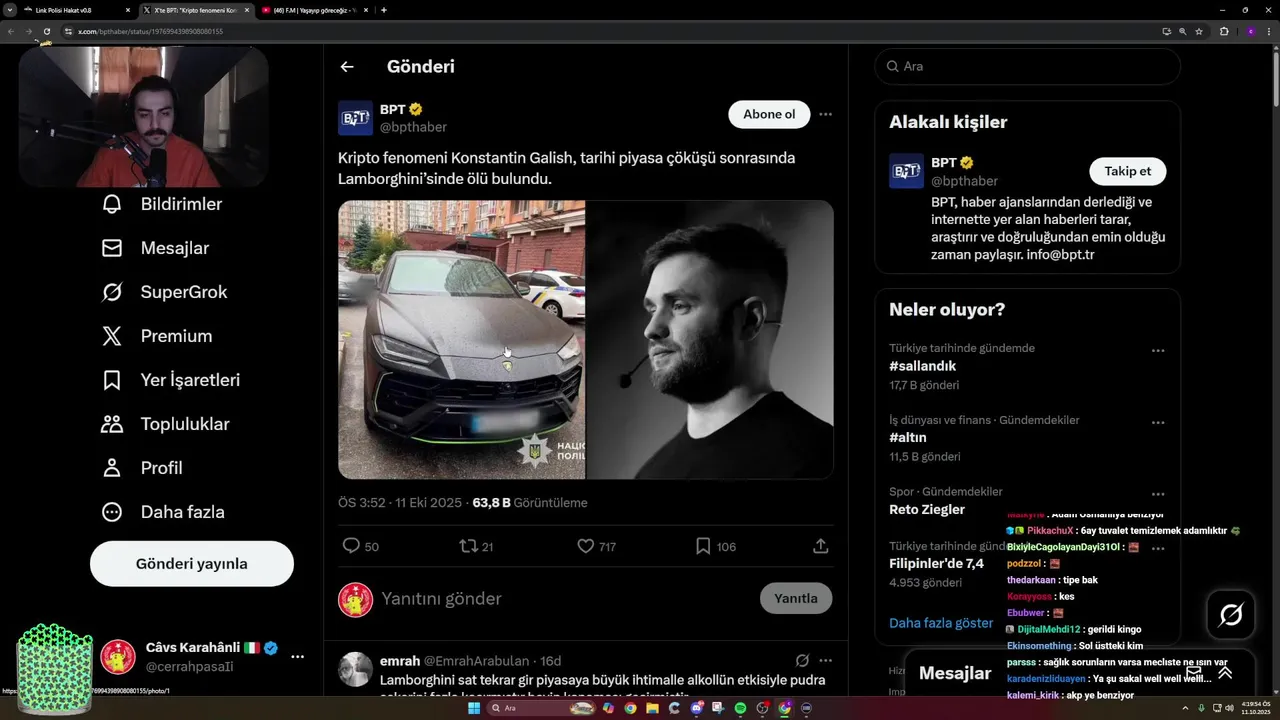The height and width of the screenshot is (720, 1280).
Task: Click the repost icon with 21 reposts
Action: (x=468, y=546)
